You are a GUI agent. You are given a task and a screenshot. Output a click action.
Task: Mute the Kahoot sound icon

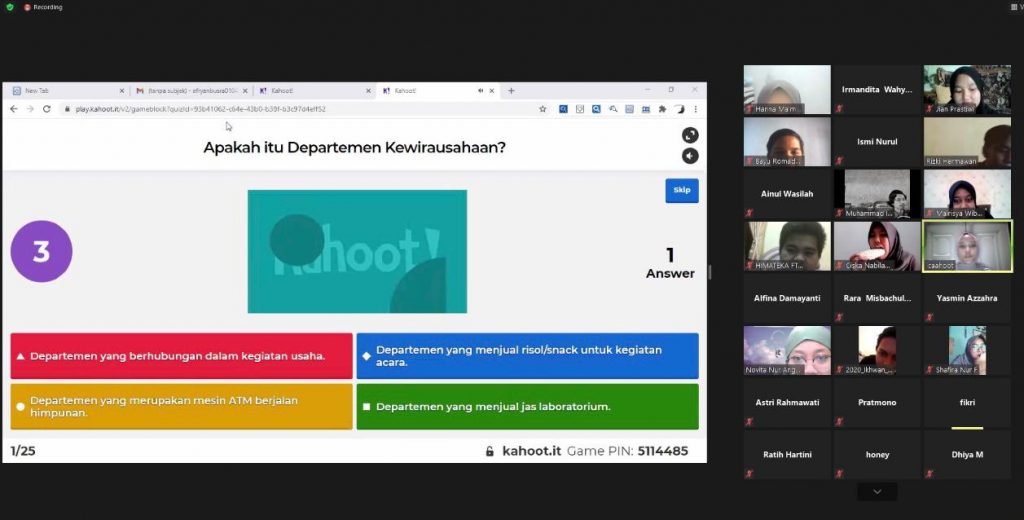(690, 155)
